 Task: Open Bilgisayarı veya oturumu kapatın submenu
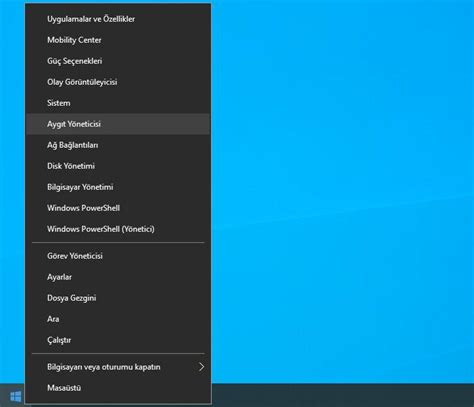[118, 367]
